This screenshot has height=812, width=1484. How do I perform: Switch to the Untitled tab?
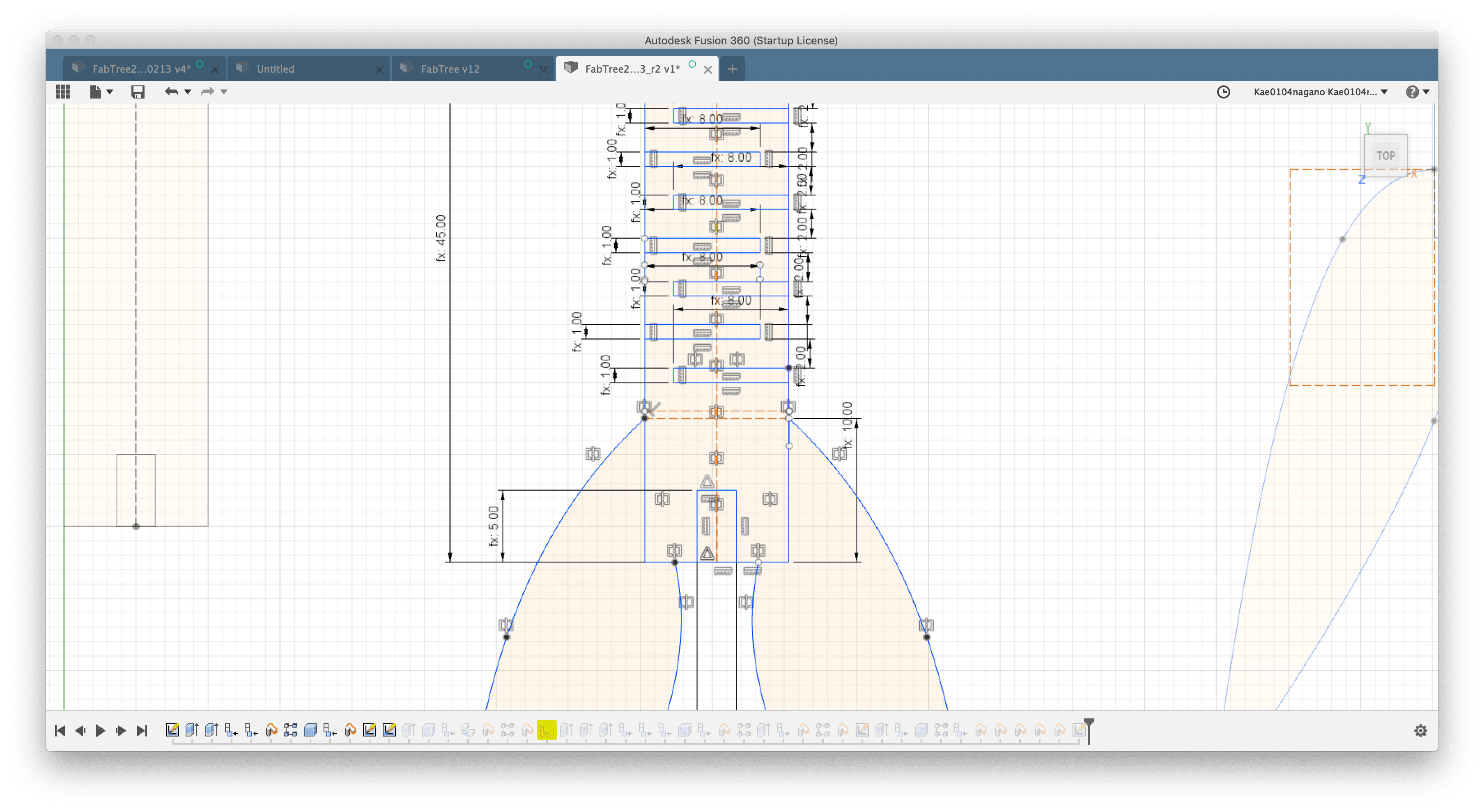tap(276, 69)
